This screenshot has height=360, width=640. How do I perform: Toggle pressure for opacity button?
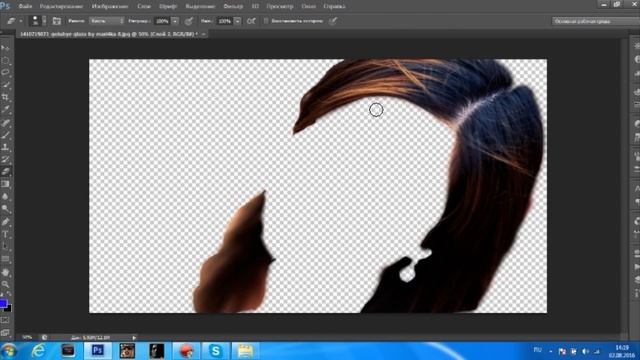pyautogui.click(x=189, y=21)
